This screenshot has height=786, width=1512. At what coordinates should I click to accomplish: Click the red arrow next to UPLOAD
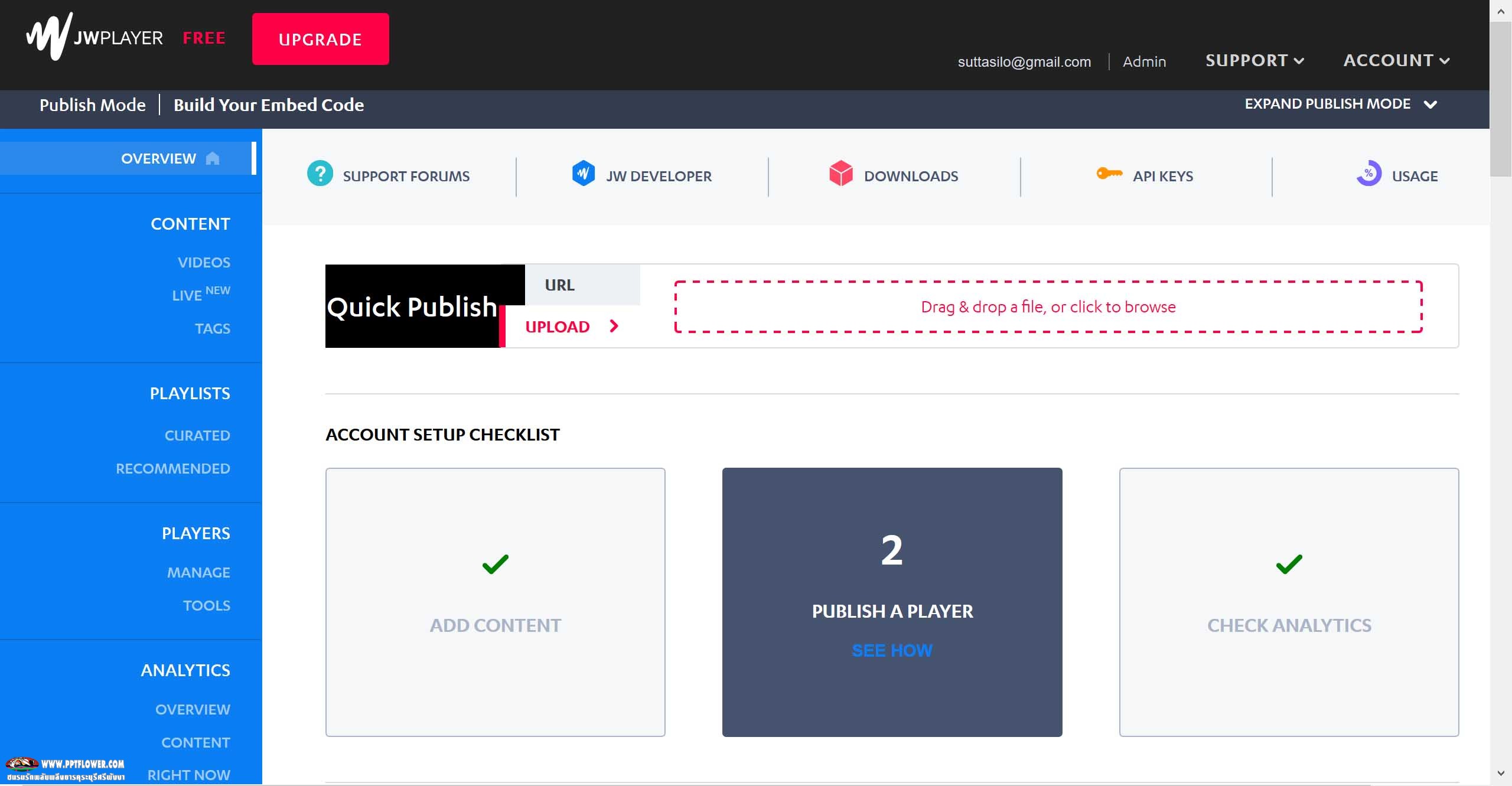tap(614, 326)
